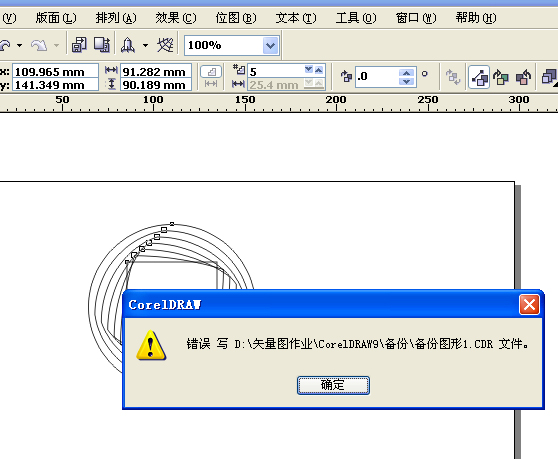Open the 版面(L) menu
This screenshot has height=459, width=558.
click(x=56, y=18)
